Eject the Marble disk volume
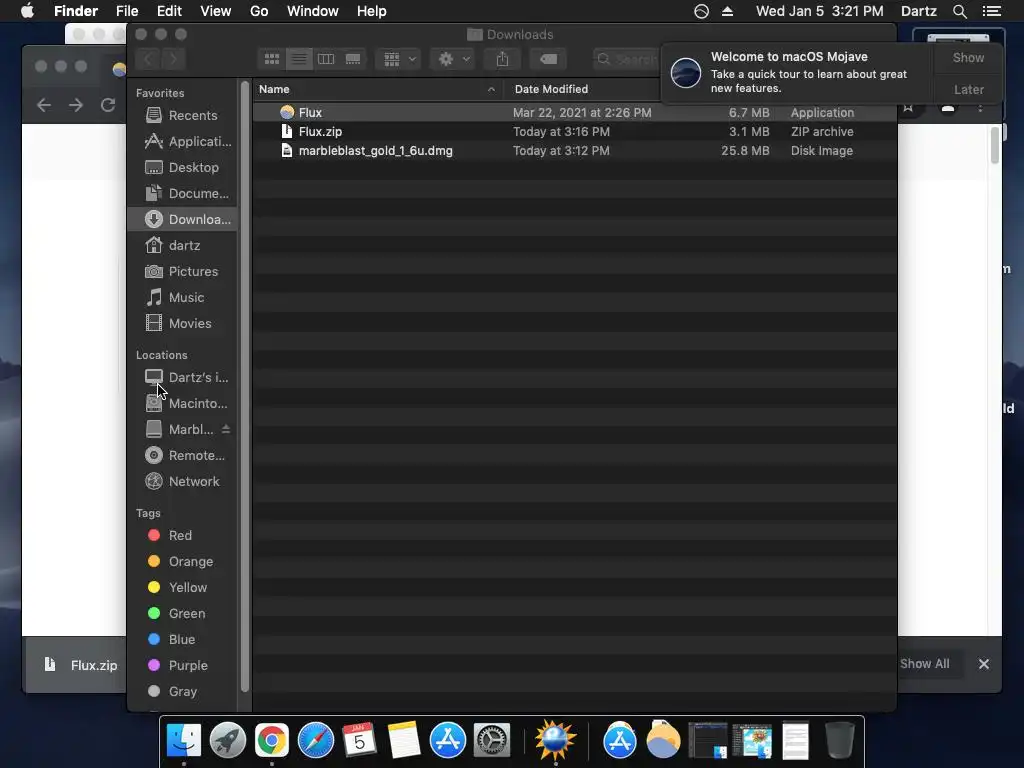This screenshot has height=768, width=1024. pos(226,429)
